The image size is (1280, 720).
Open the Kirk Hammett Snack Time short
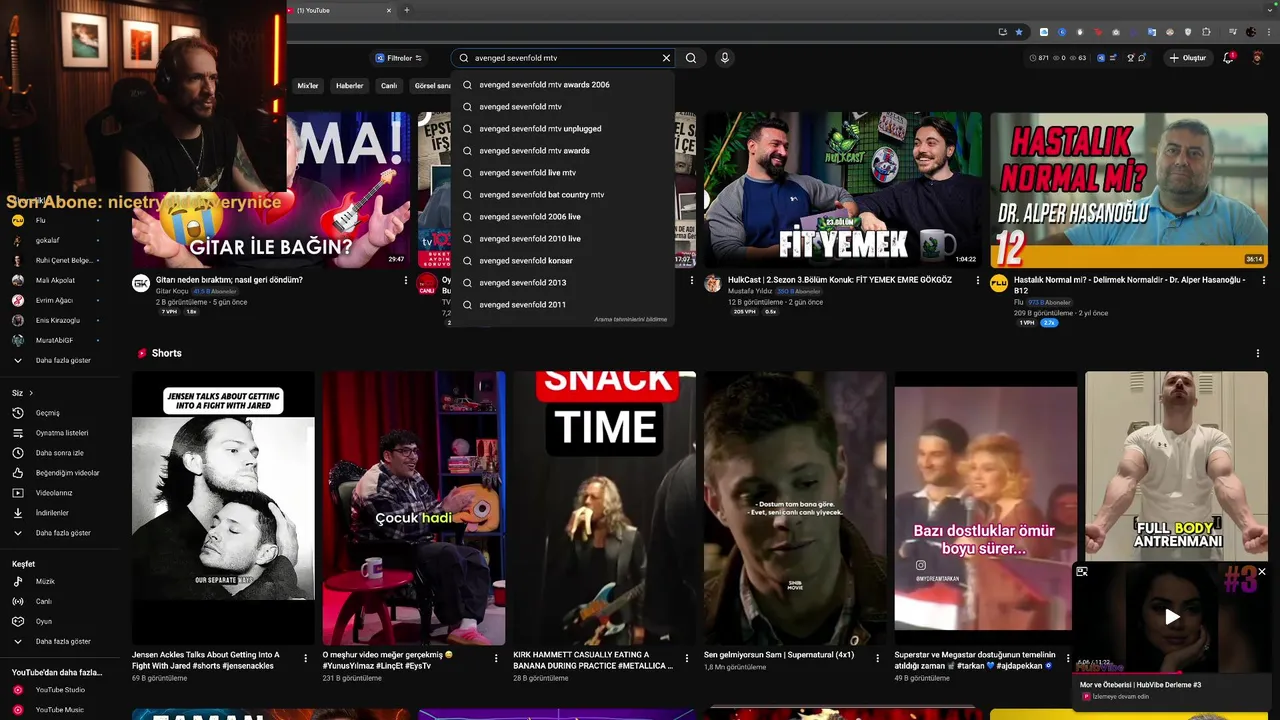point(604,508)
